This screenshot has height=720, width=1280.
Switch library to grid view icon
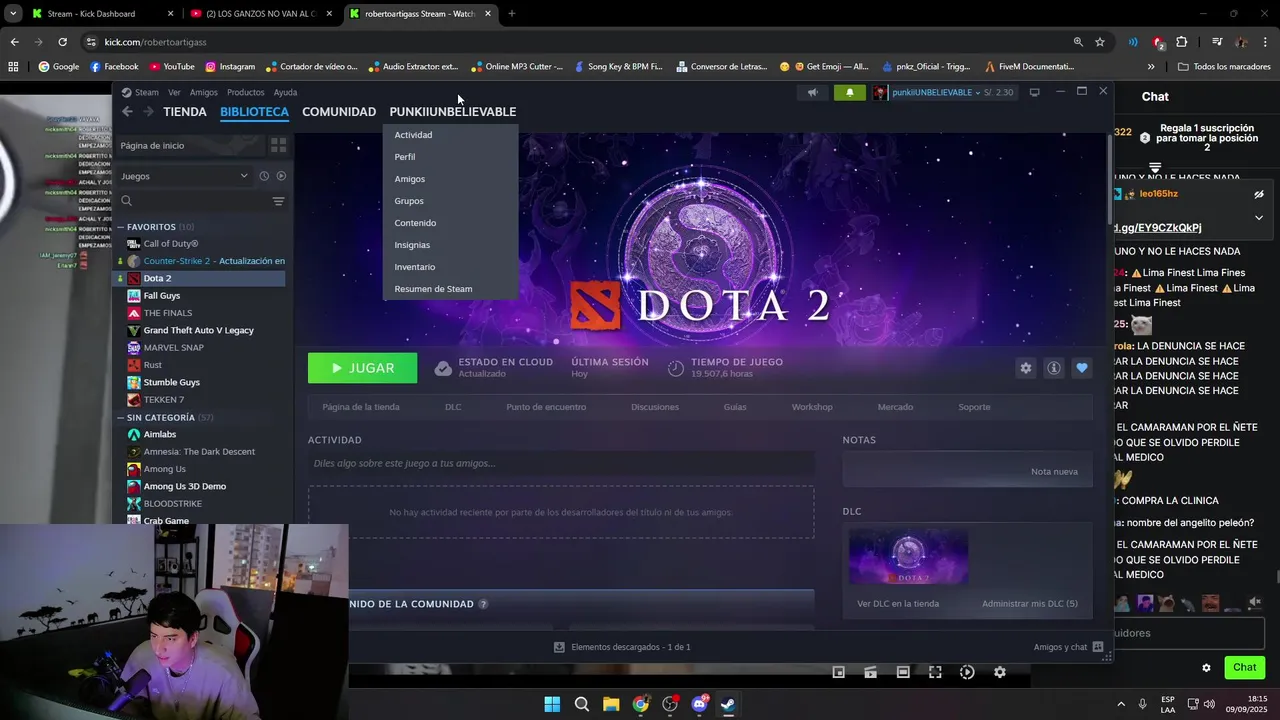(279, 145)
